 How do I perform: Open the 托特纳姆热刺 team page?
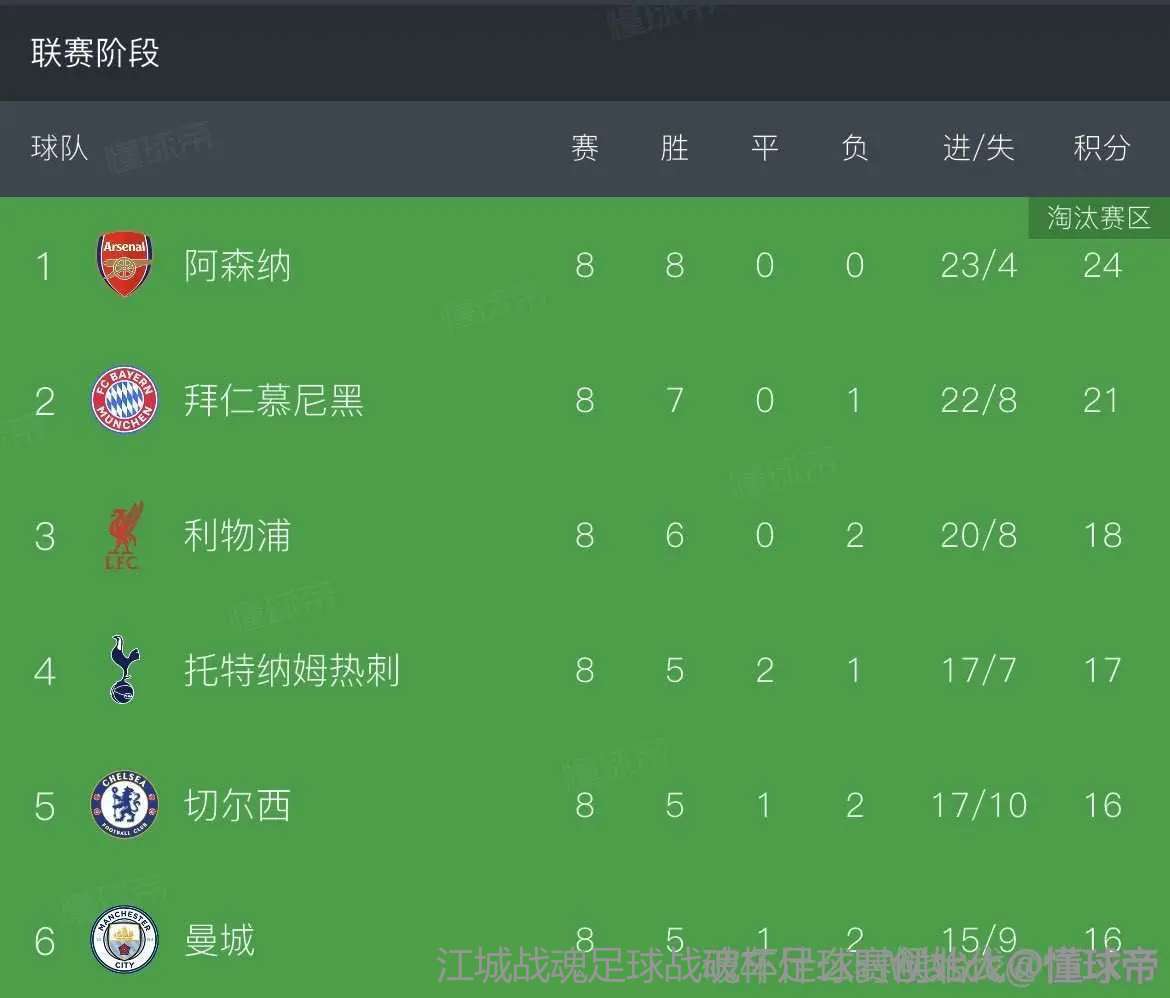(292, 670)
